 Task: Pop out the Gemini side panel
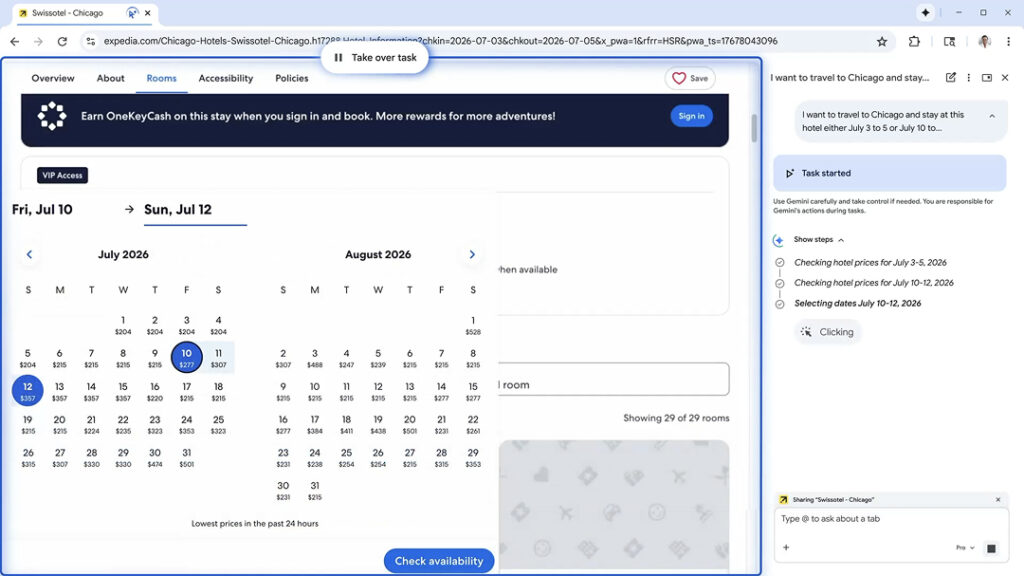[987, 78]
